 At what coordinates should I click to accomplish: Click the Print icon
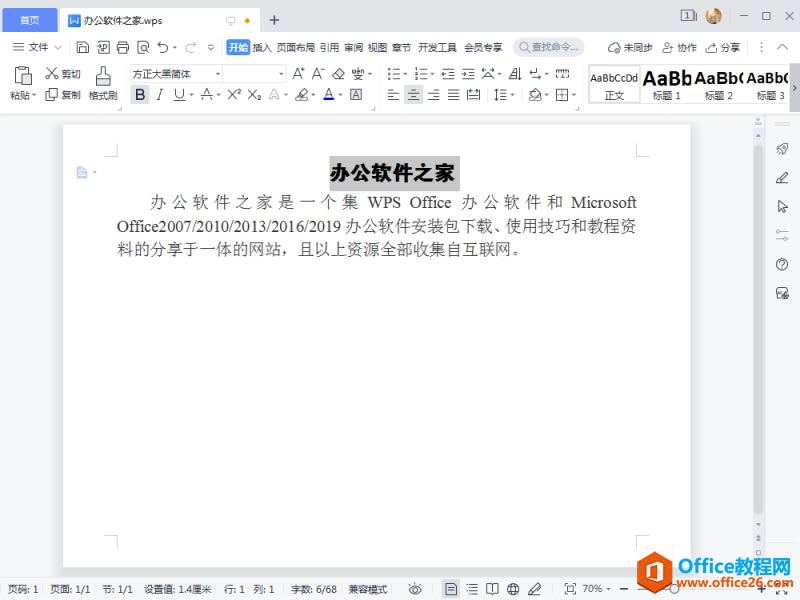pyautogui.click(x=123, y=47)
